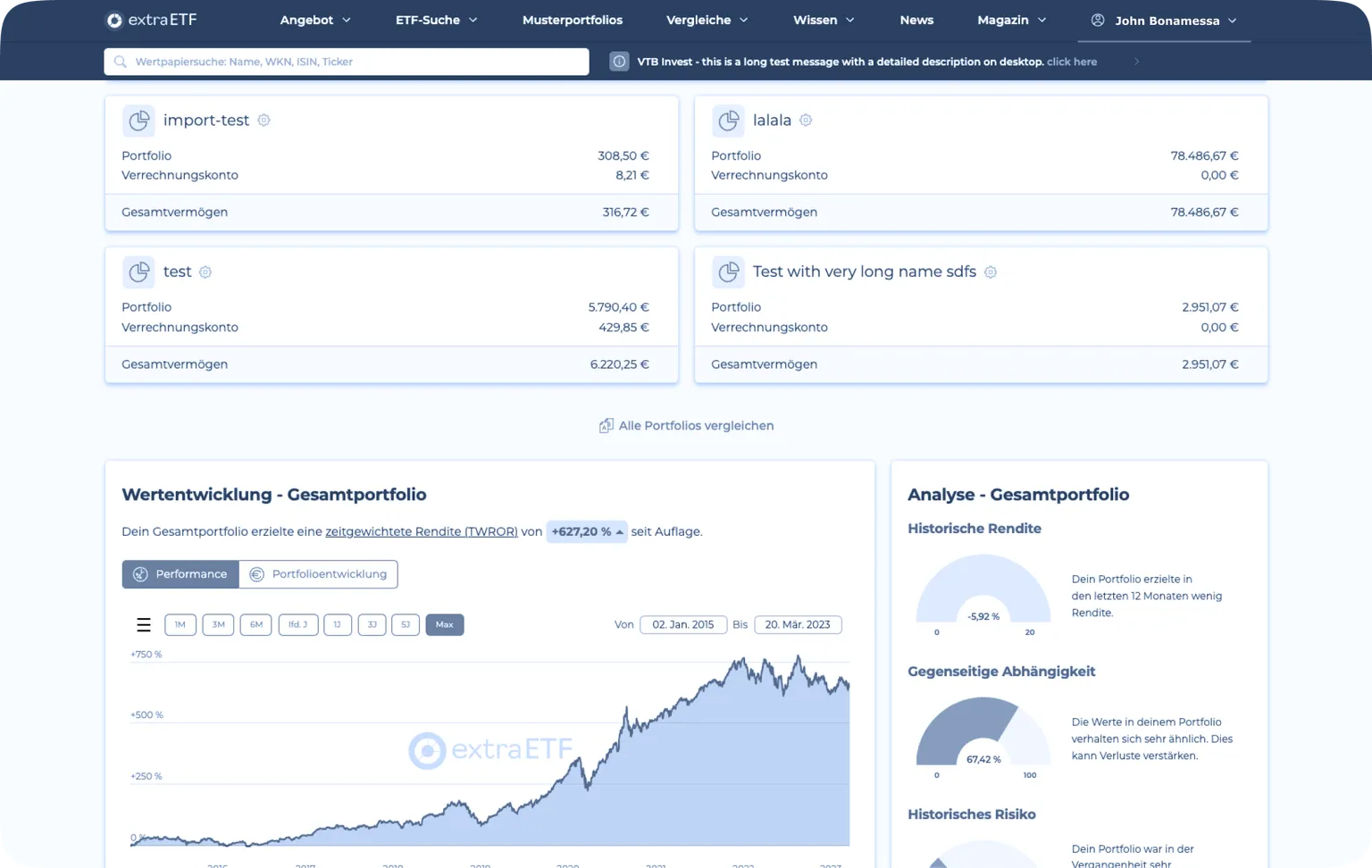Open the Musterportfolios menu item

[573, 20]
